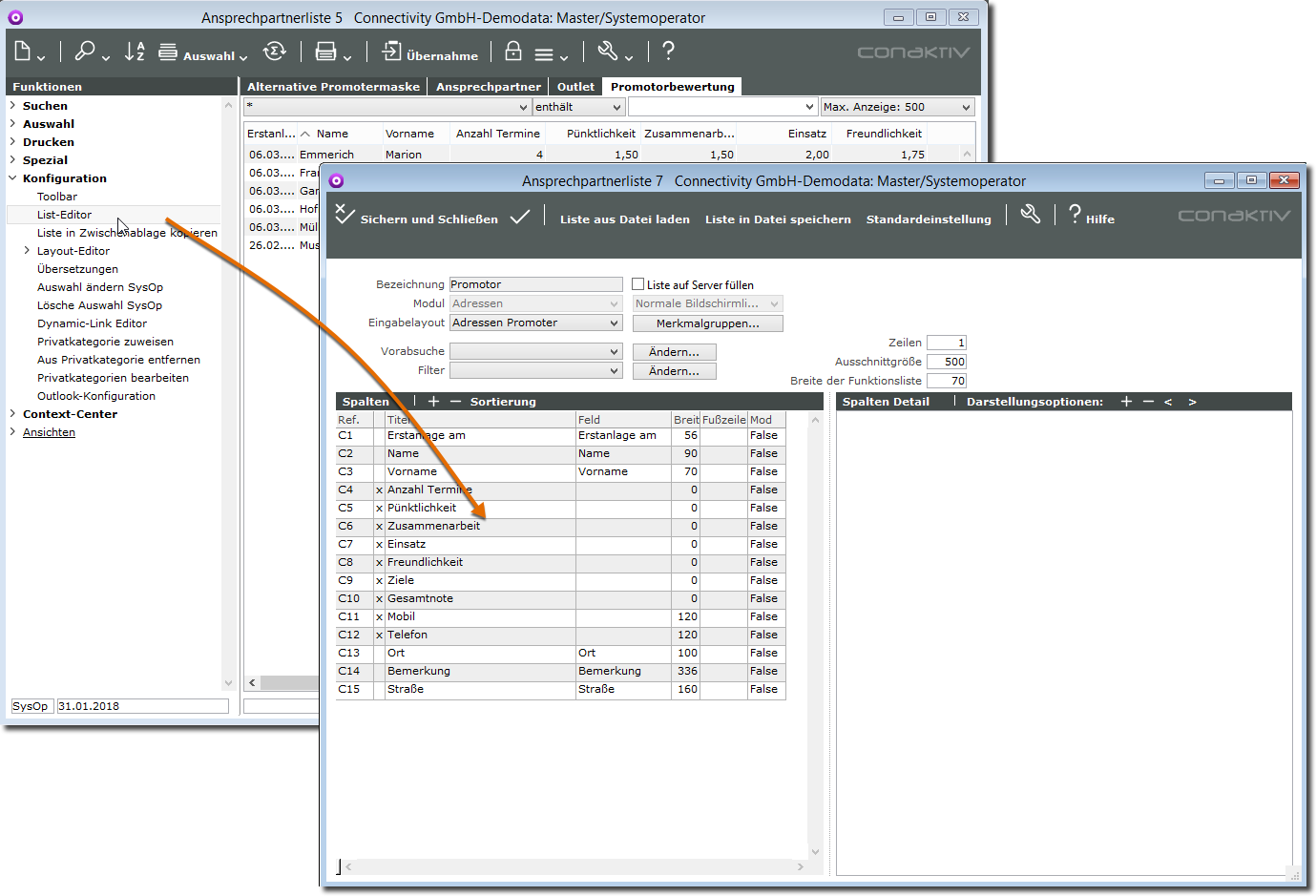Click the padlock icon in toolbar
Viewport: 1316px width, 896px height.
513,52
